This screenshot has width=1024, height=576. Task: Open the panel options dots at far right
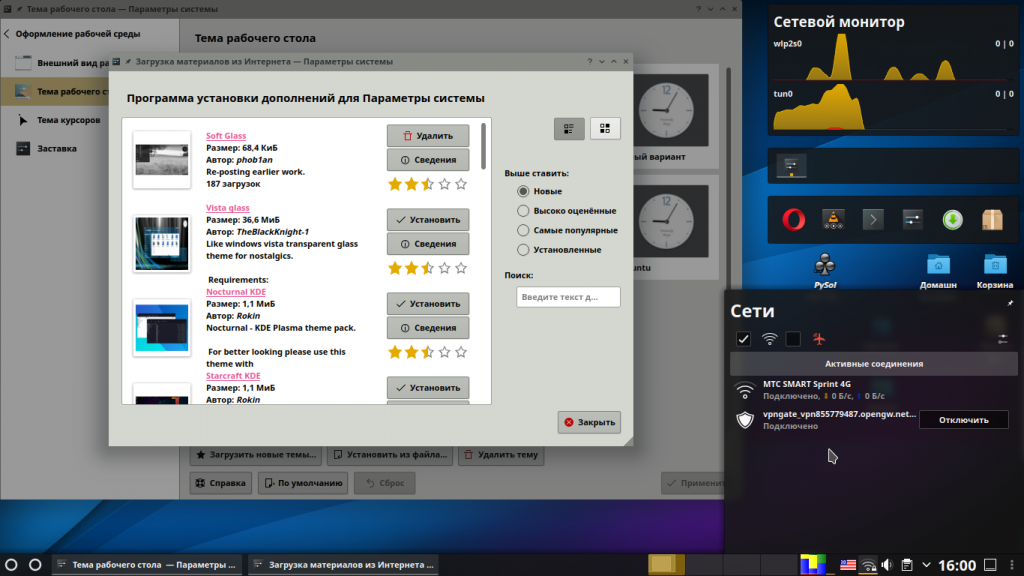(1012, 565)
